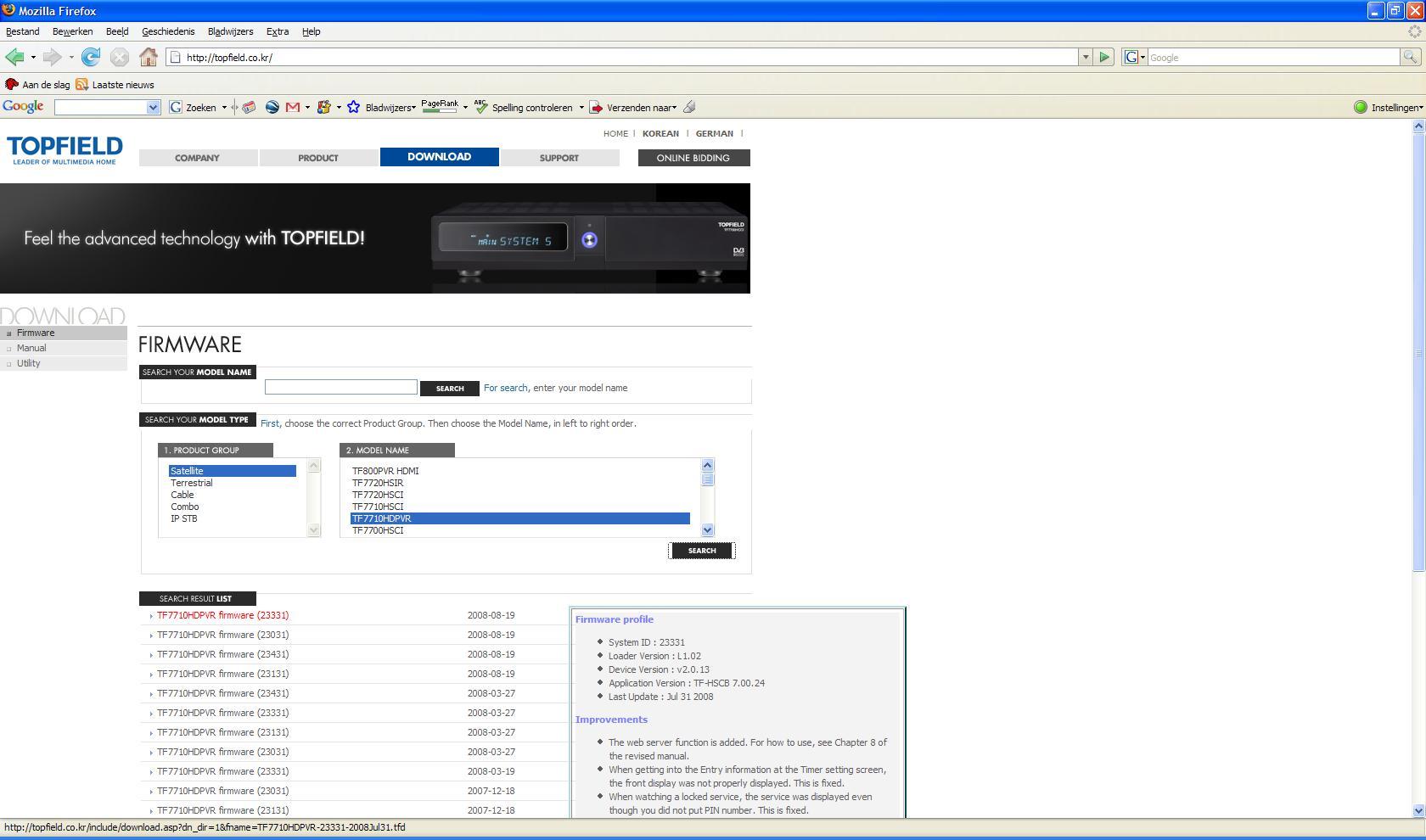This screenshot has width=1426, height=840.
Task: Open the ONLINE BIDDING link
Action: pyautogui.click(x=693, y=158)
